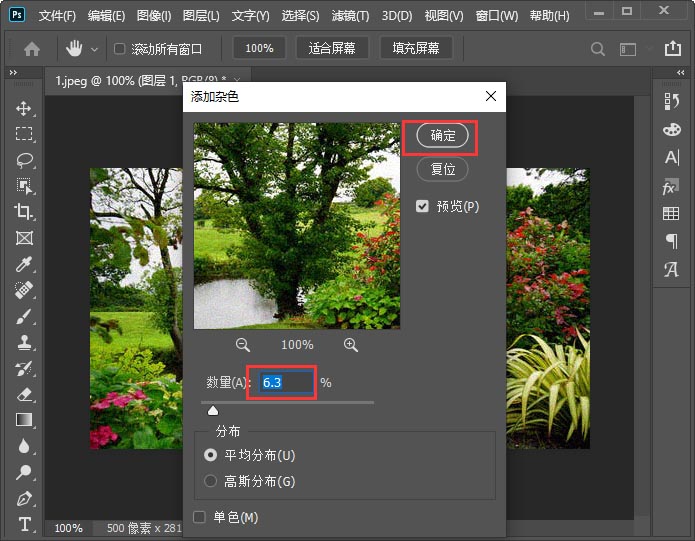Open the Swatches grid panel icon
The width and height of the screenshot is (695, 541).
tap(671, 214)
